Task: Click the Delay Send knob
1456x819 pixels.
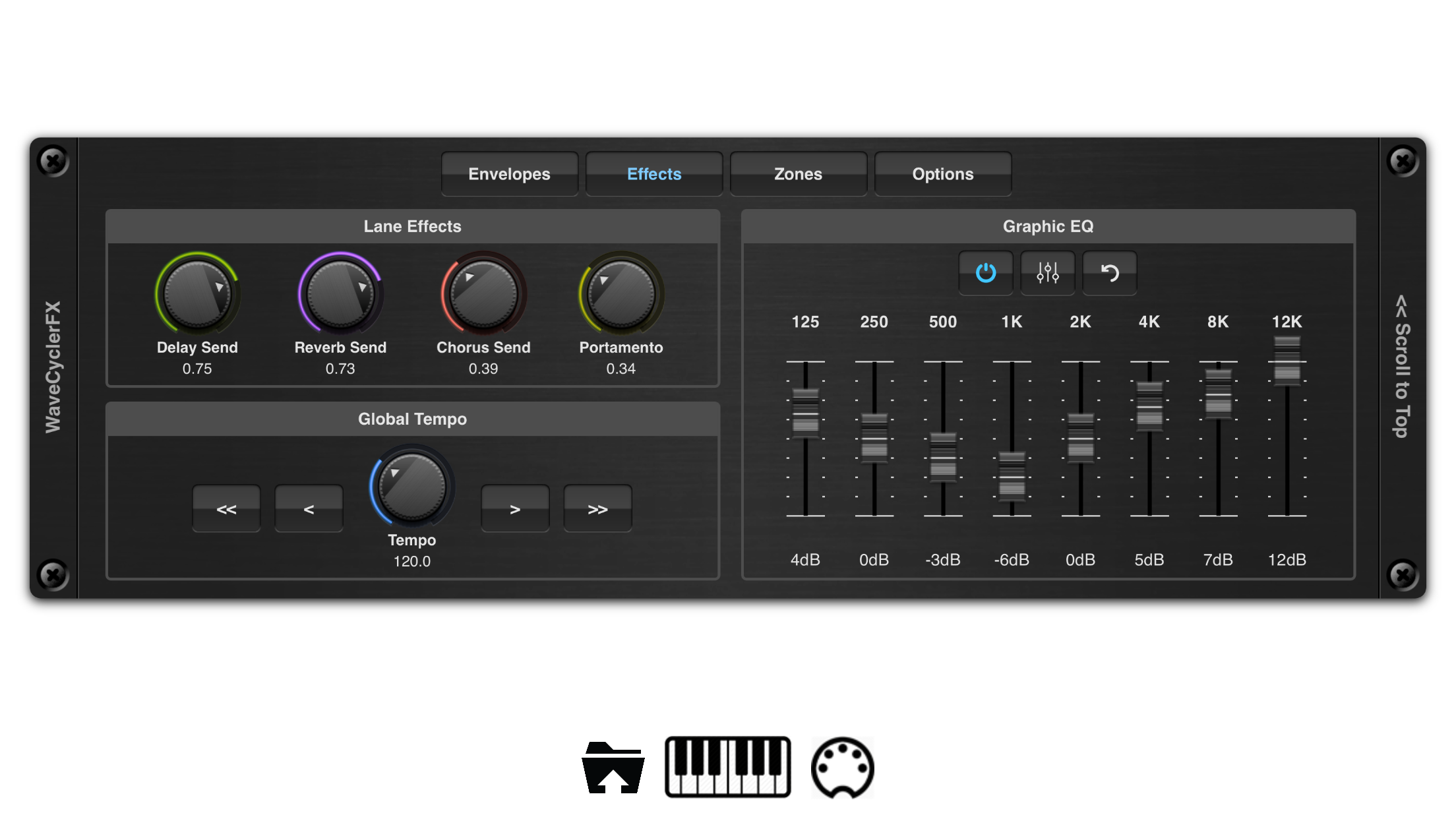Action: (197, 294)
